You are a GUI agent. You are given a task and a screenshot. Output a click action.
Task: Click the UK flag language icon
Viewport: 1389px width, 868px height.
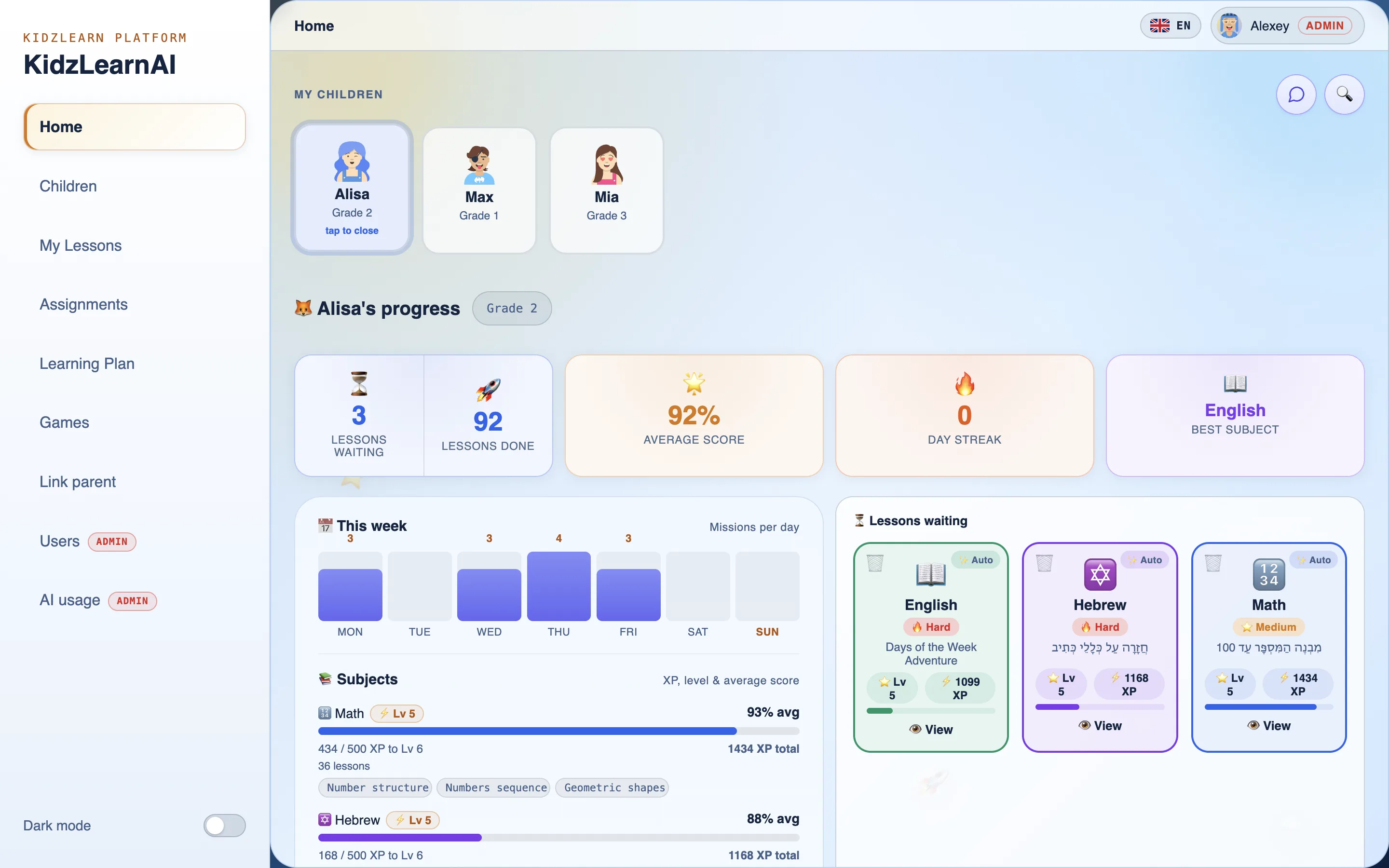tap(1159, 26)
